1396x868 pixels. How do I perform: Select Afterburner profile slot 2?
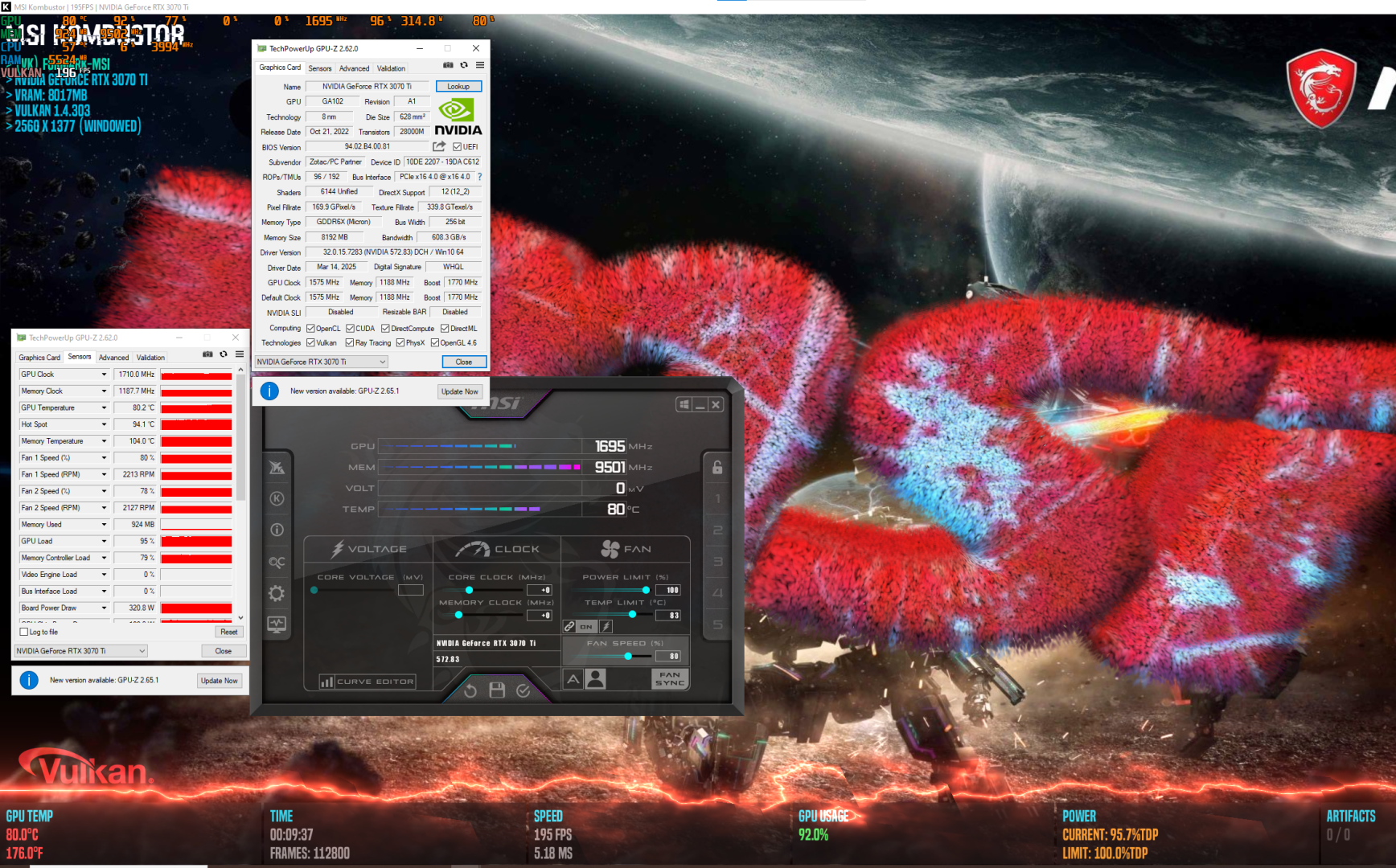717,530
